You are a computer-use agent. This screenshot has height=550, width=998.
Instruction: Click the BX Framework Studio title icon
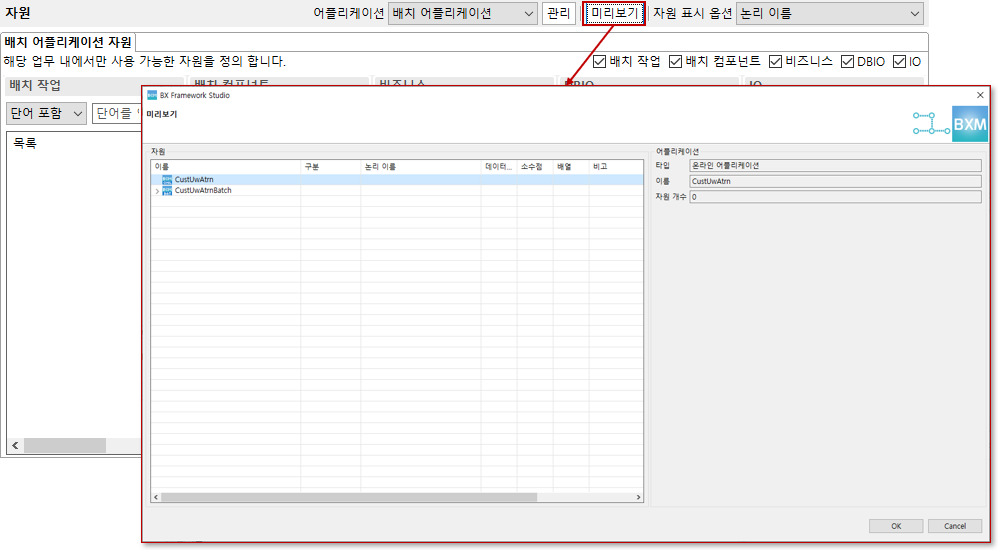point(152,96)
